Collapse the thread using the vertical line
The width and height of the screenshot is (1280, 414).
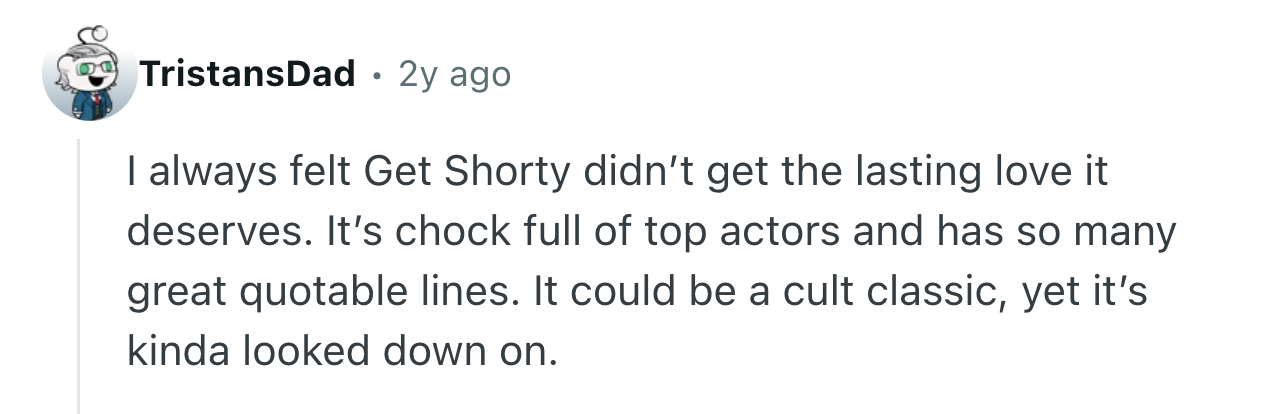[x=79, y=280]
